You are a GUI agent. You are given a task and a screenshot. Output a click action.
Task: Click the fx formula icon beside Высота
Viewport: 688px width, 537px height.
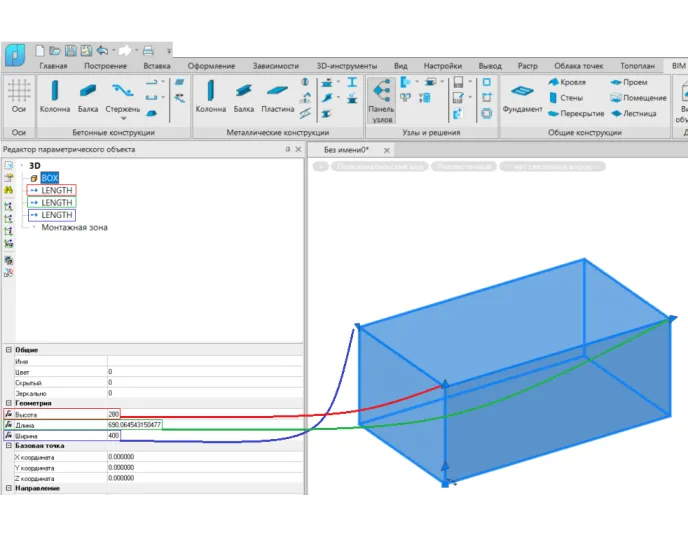(8, 414)
